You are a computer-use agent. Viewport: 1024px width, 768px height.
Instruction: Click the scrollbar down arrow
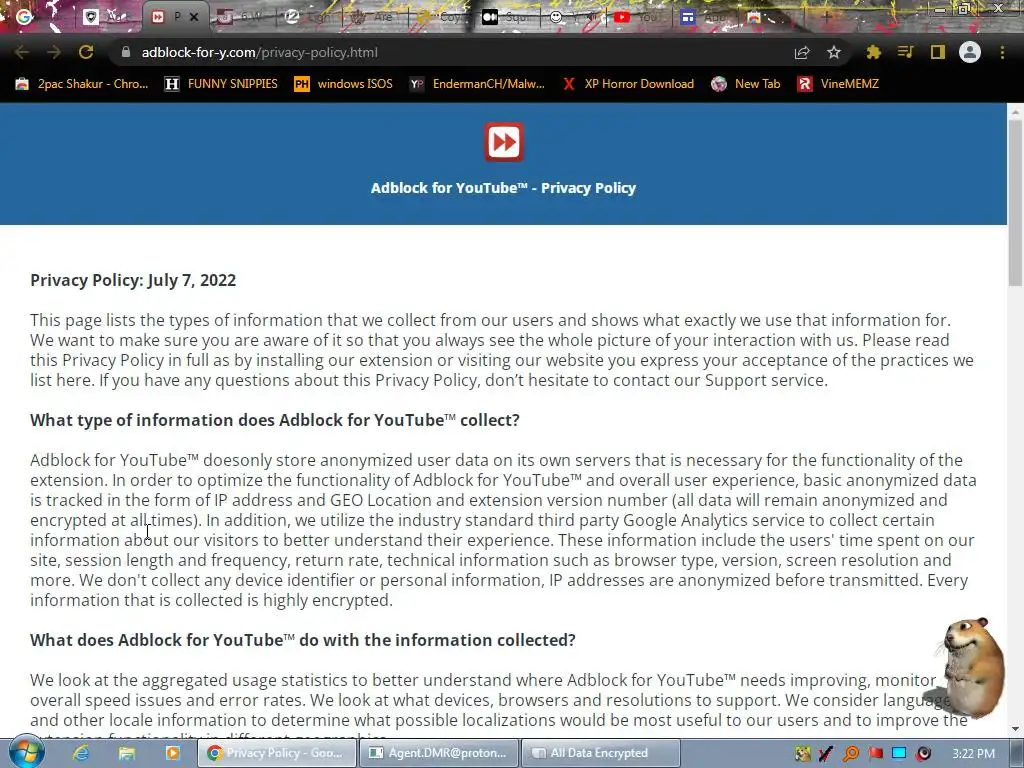[1015, 729]
